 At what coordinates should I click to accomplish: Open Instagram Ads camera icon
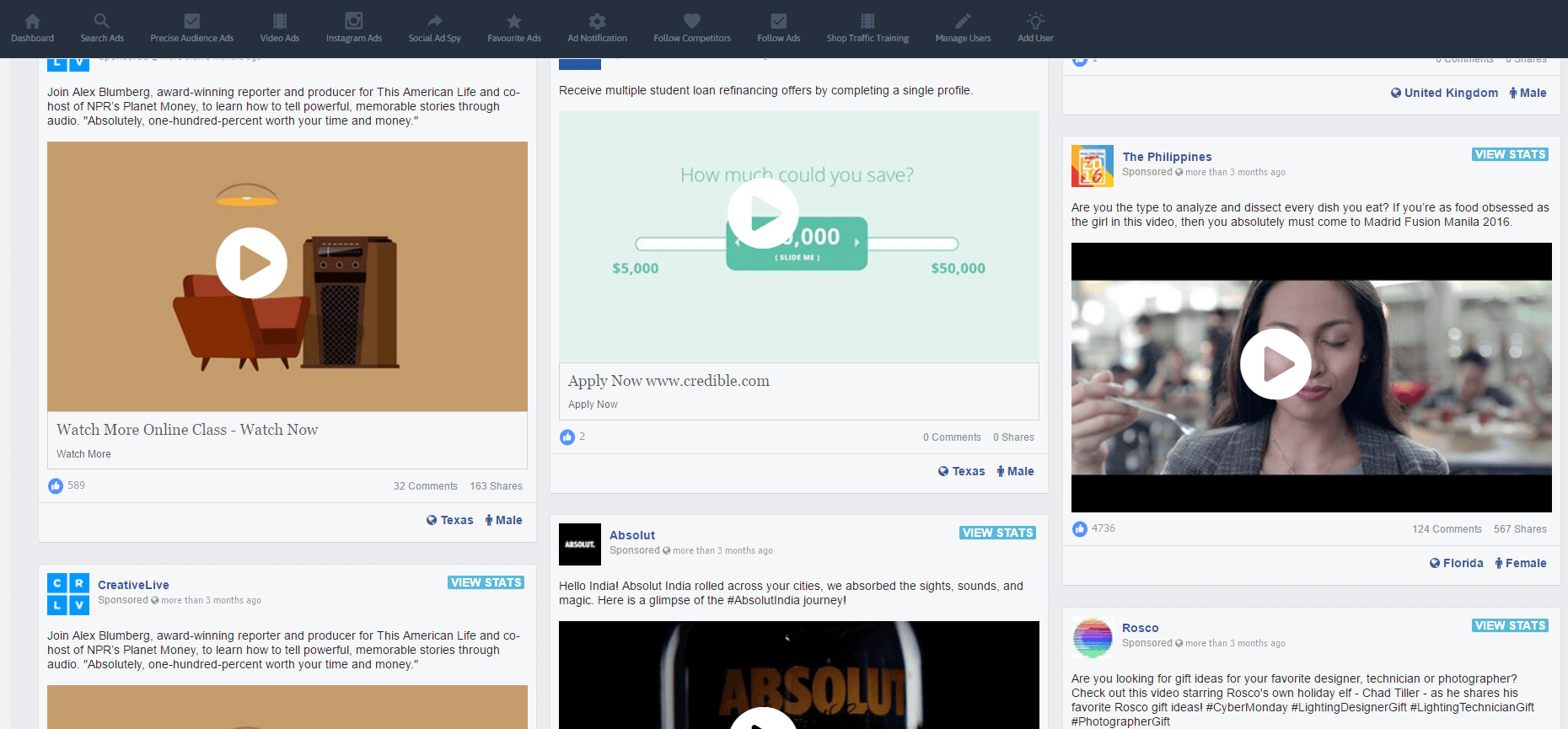[354, 20]
